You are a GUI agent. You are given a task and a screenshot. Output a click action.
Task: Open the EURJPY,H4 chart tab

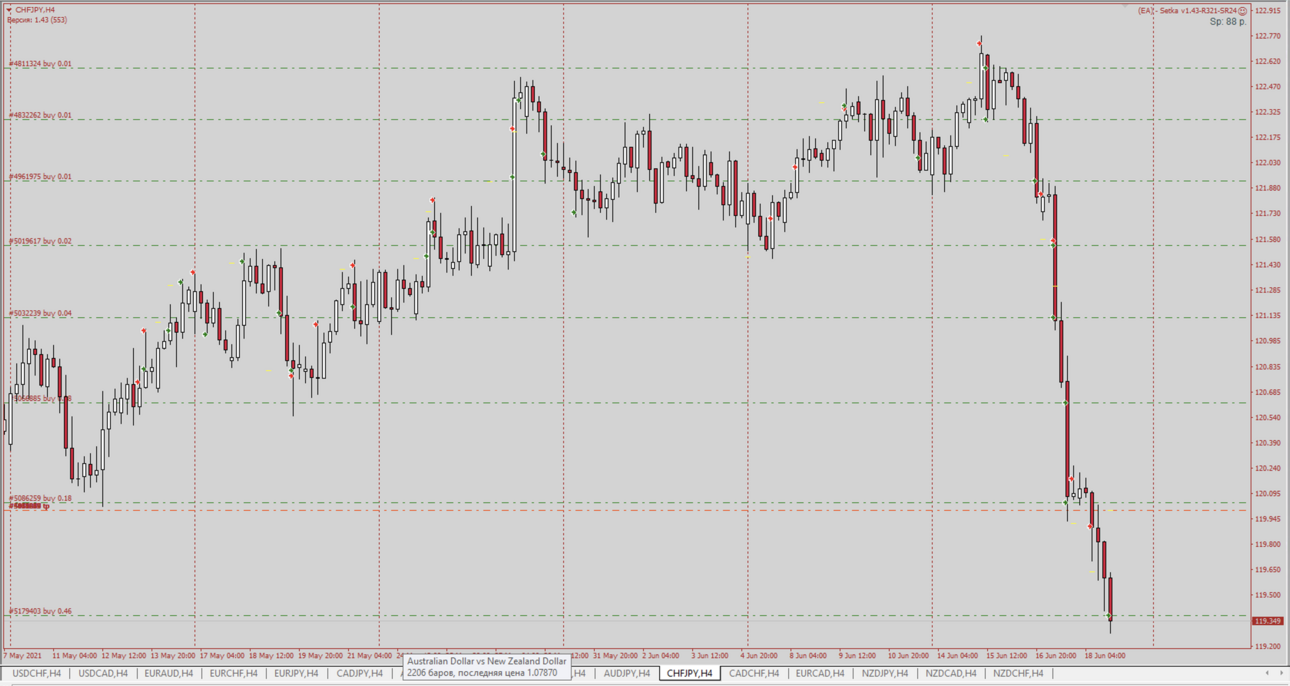[x=296, y=674]
